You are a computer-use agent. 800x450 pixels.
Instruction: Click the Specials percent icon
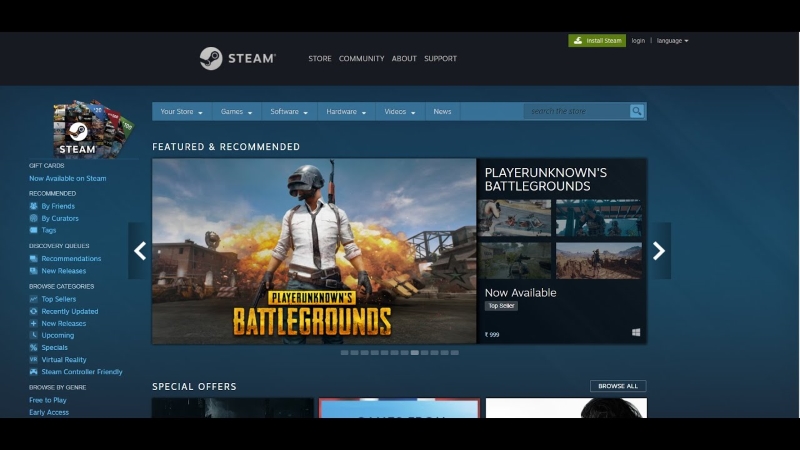(34, 347)
